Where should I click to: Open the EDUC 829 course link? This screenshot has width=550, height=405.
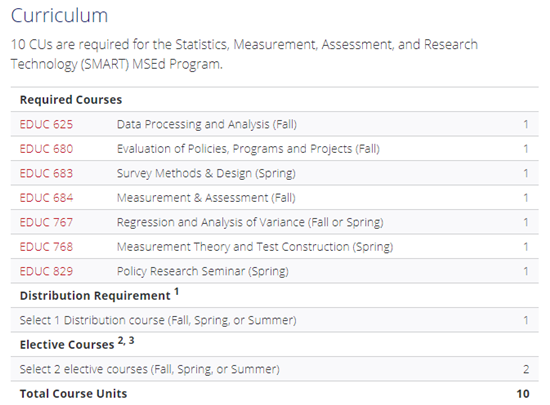pyautogui.click(x=46, y=271)
